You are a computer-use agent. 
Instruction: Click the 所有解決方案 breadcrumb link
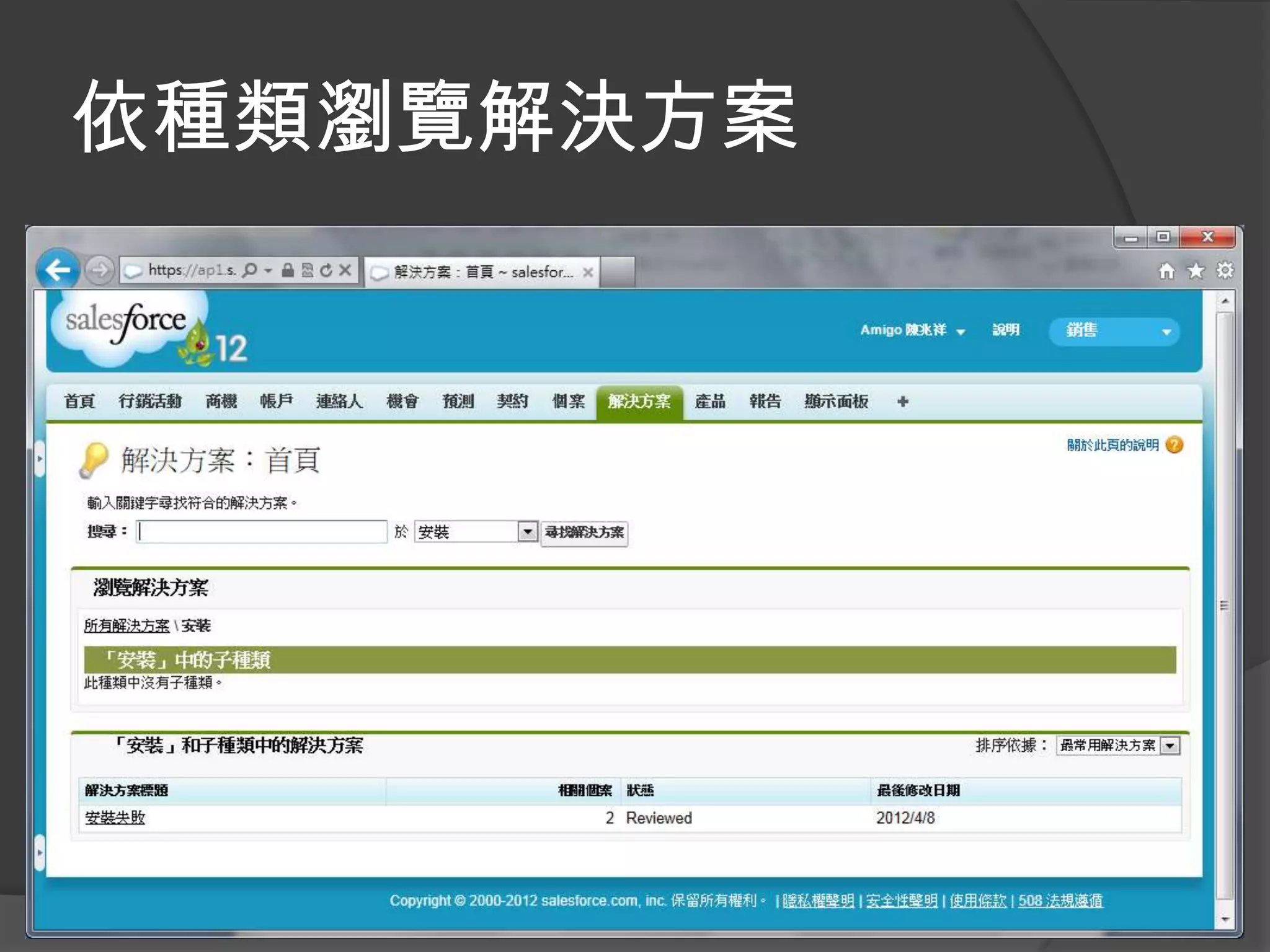click(x=127, y=626)
